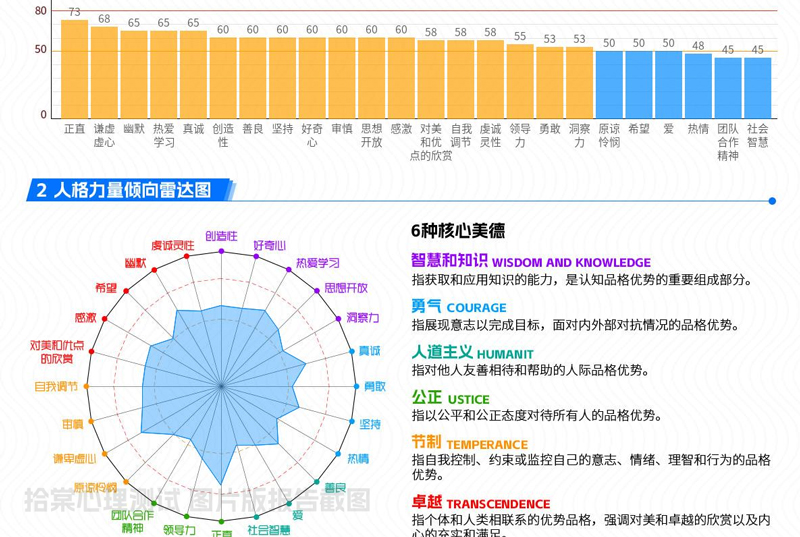Select the 创造性 label on the radar chart
The height and width of the screenshot is (537, 800).
[x=221, y=236]
